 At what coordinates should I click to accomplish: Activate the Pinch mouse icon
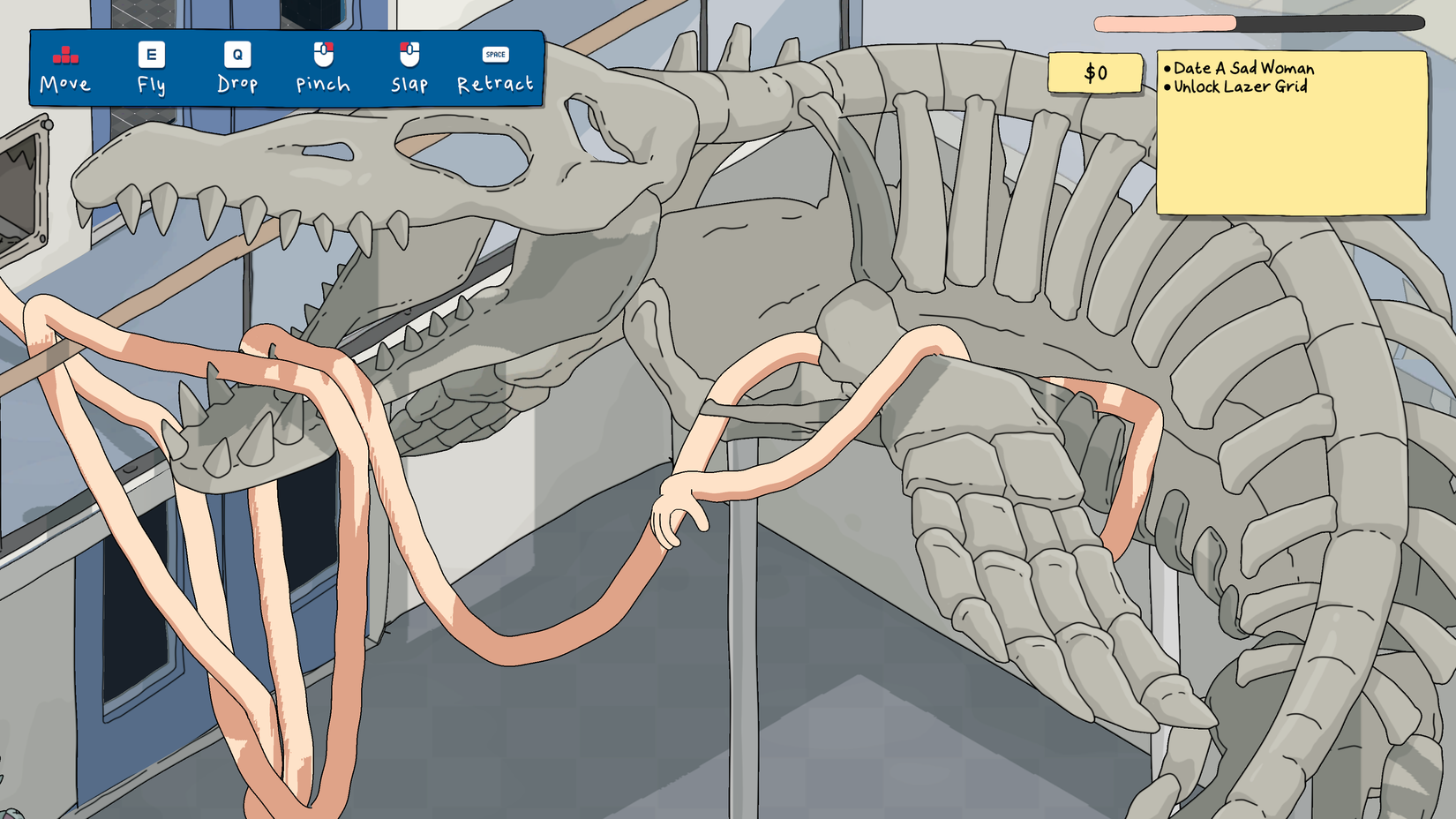coord(321,54)
